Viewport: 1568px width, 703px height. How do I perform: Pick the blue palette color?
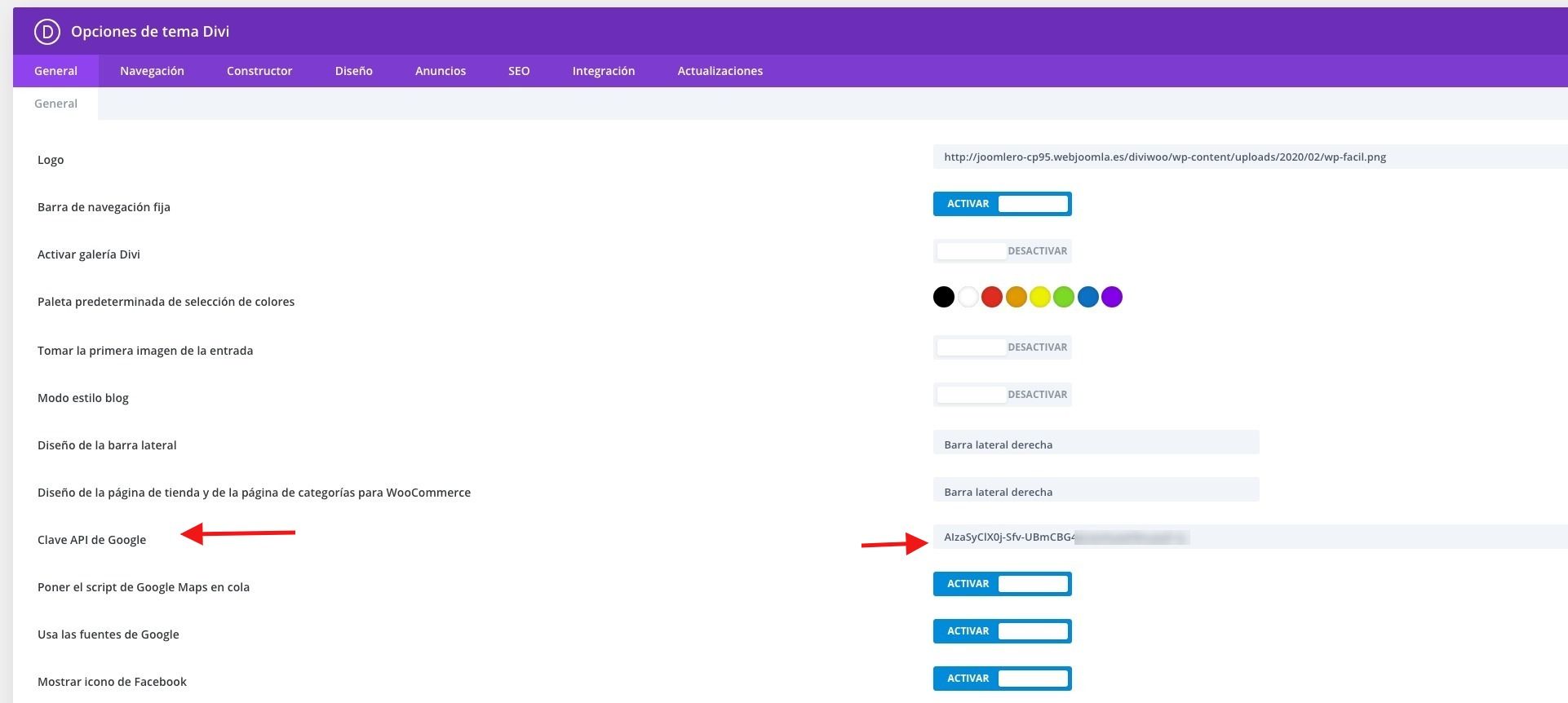click(1088, 297)
